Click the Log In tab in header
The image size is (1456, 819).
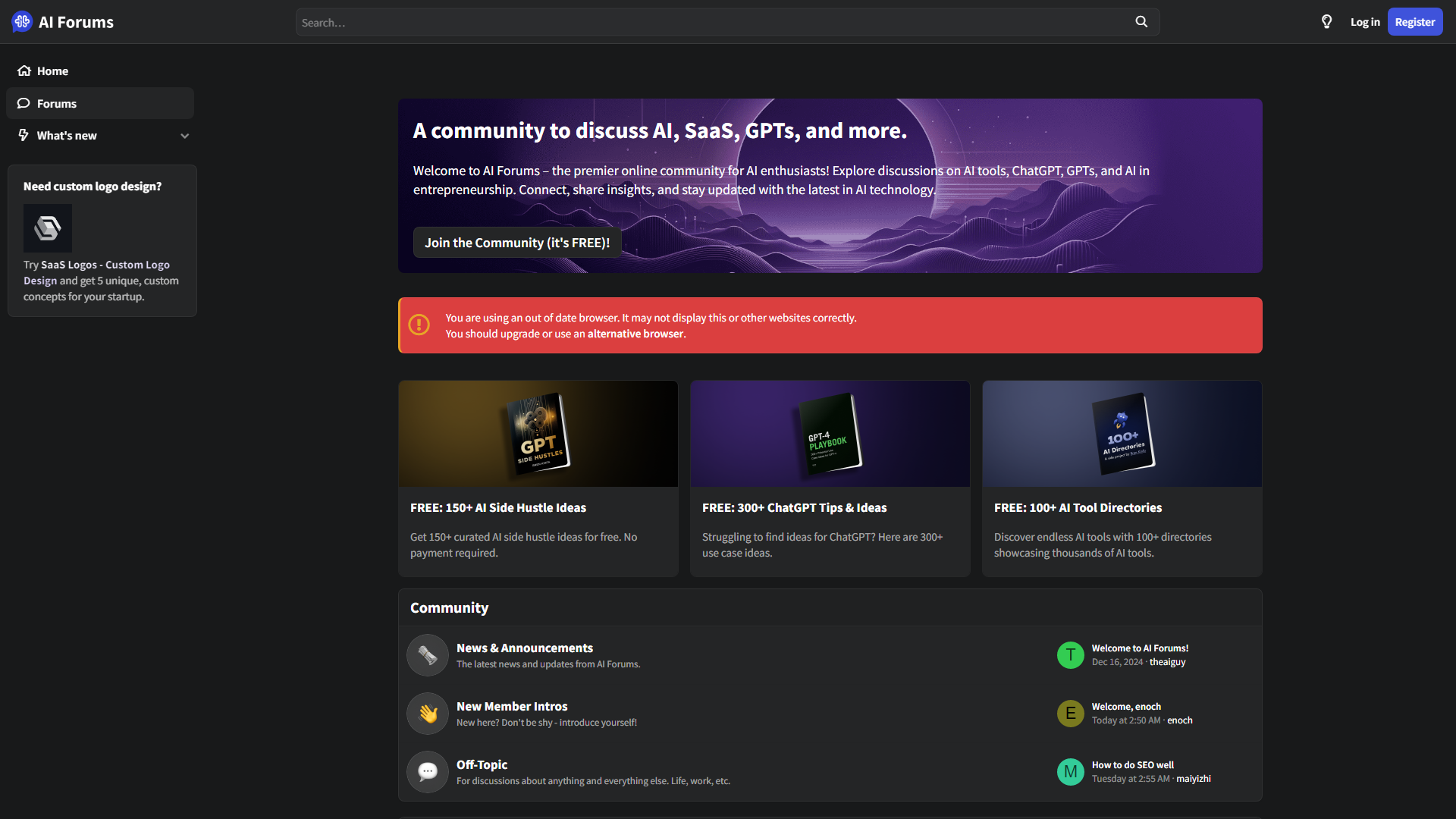tap(1363, 22)
